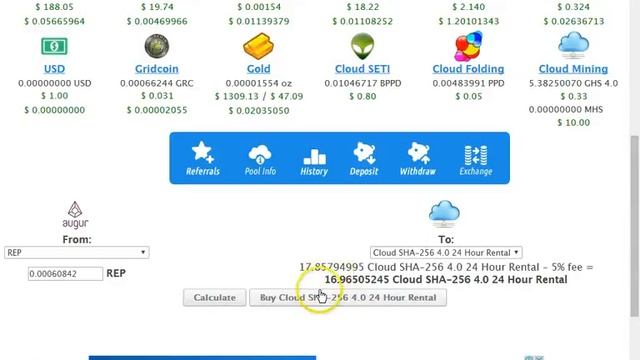This screenshot has width=640, height=360.
Task: Open the USD link
Action: [x=54, y=69]
